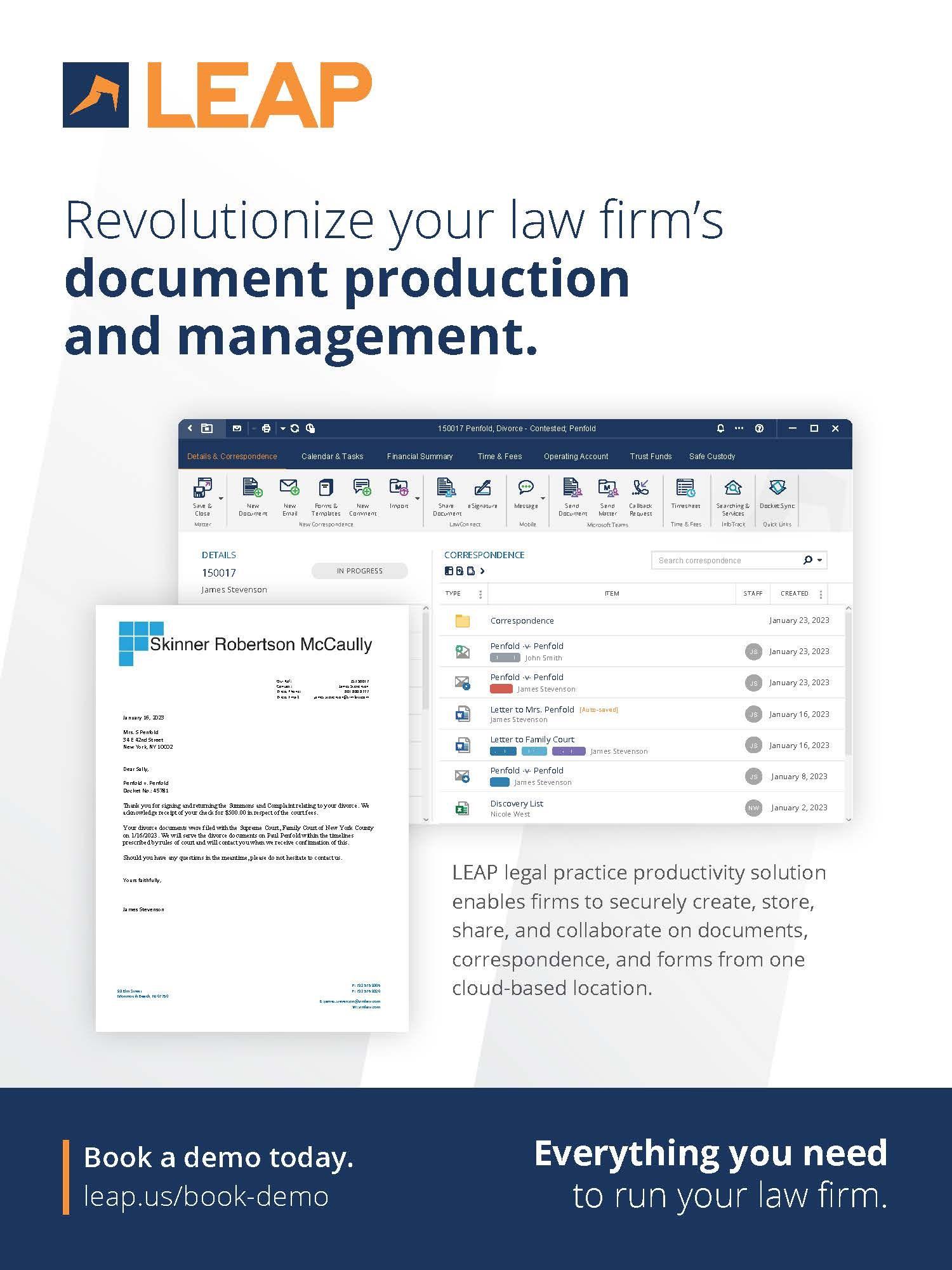Click the printer icon in the title bar
This screenshot has width=952, height=1270.
click(x=267, y=429)
